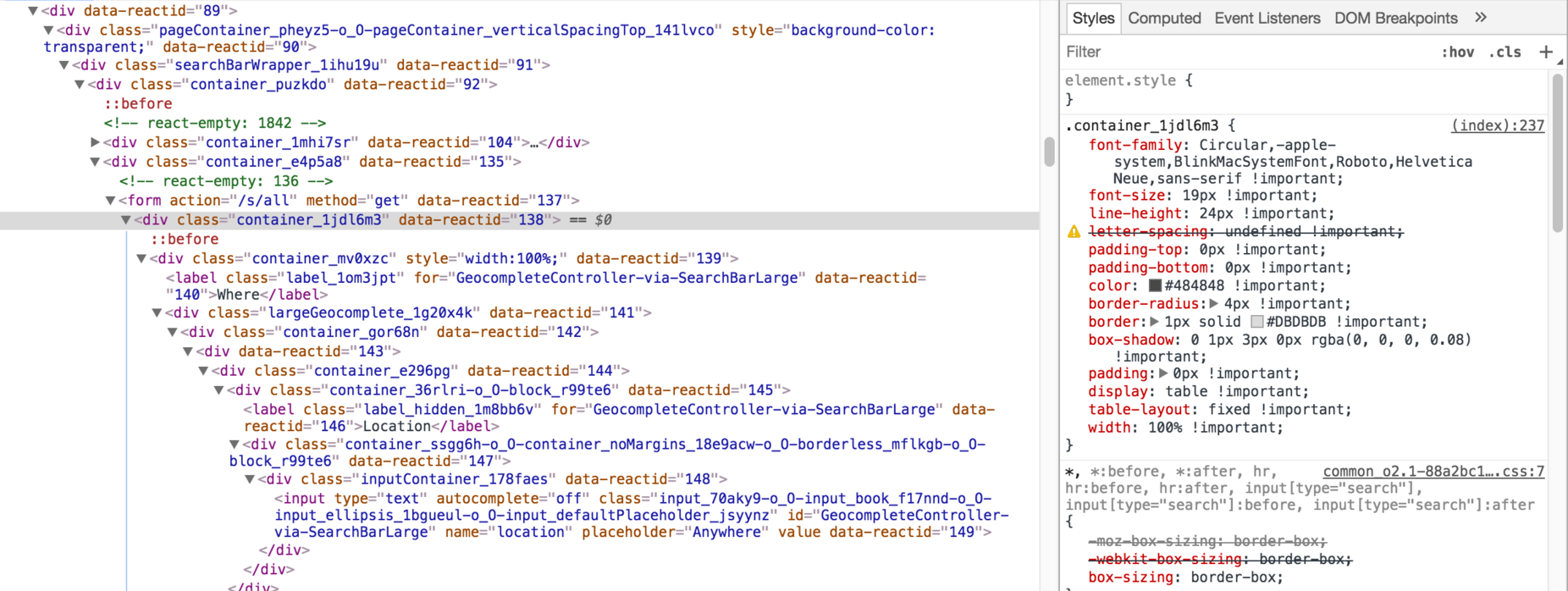Collapse the container_gor68n div
The width and height of the screenshot is (1568, 591).
pyautogui.click(x=172, y=333)
